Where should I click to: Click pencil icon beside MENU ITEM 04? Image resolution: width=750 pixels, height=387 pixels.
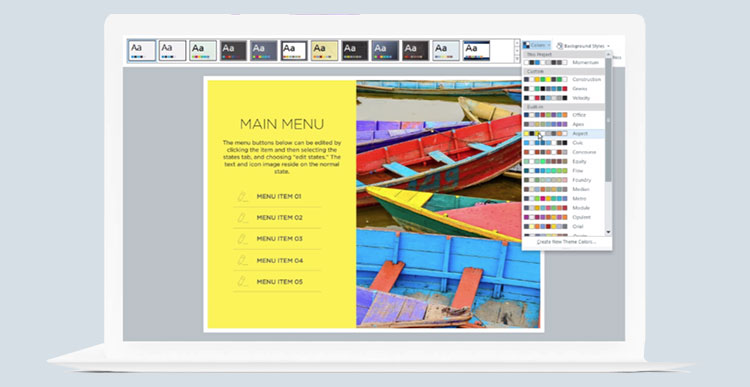243,260
